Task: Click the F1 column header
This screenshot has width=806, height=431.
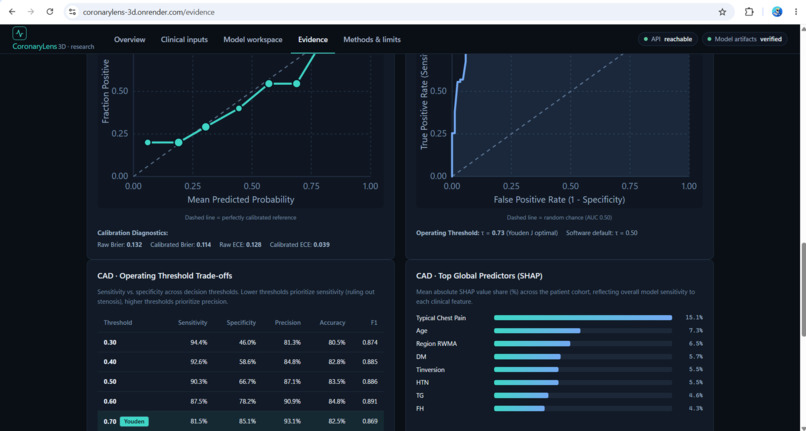Action: click(374, 323)
